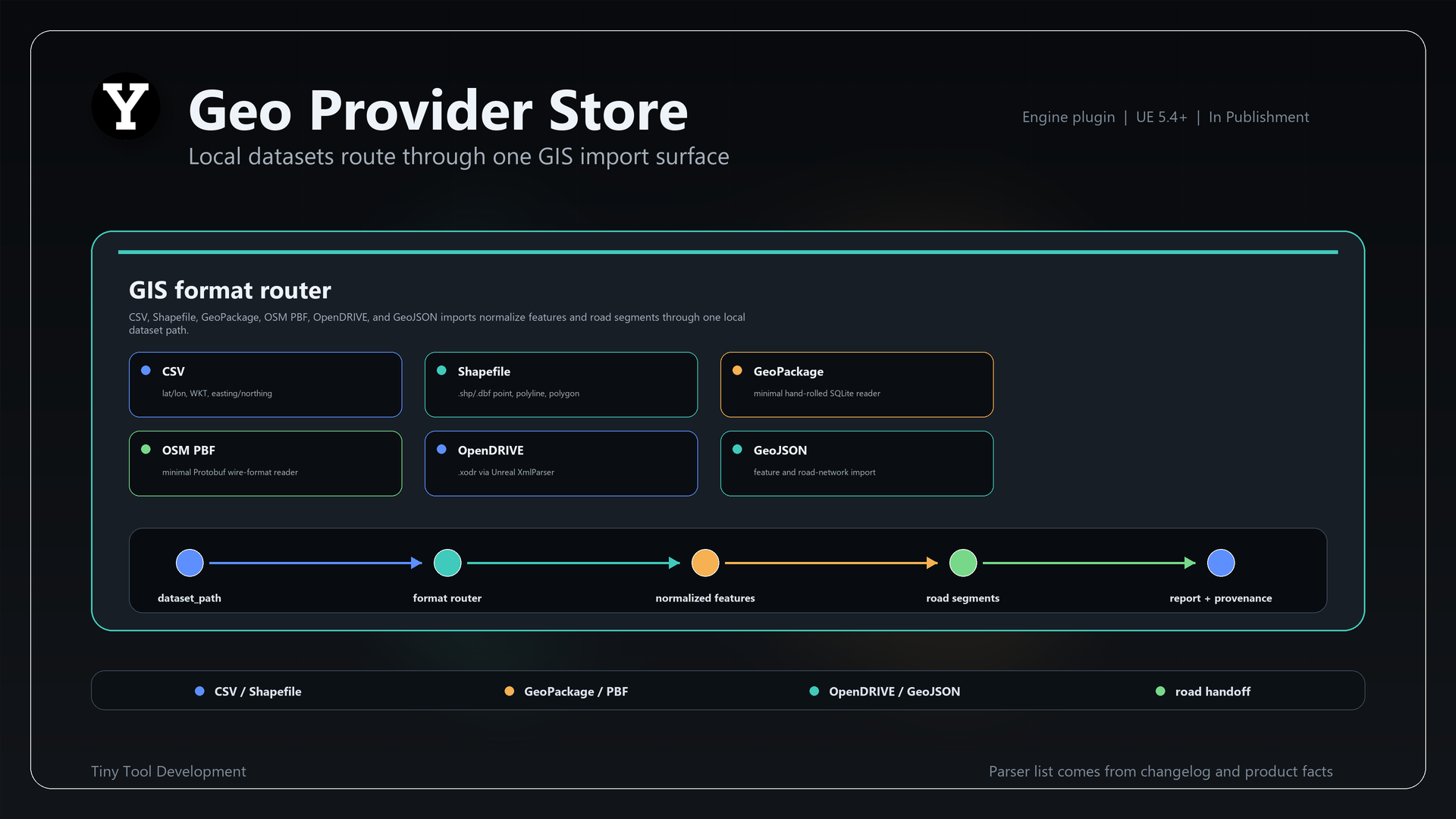Click 'minimal Protobuf wire-format reader' text

[x=230, y=472]
